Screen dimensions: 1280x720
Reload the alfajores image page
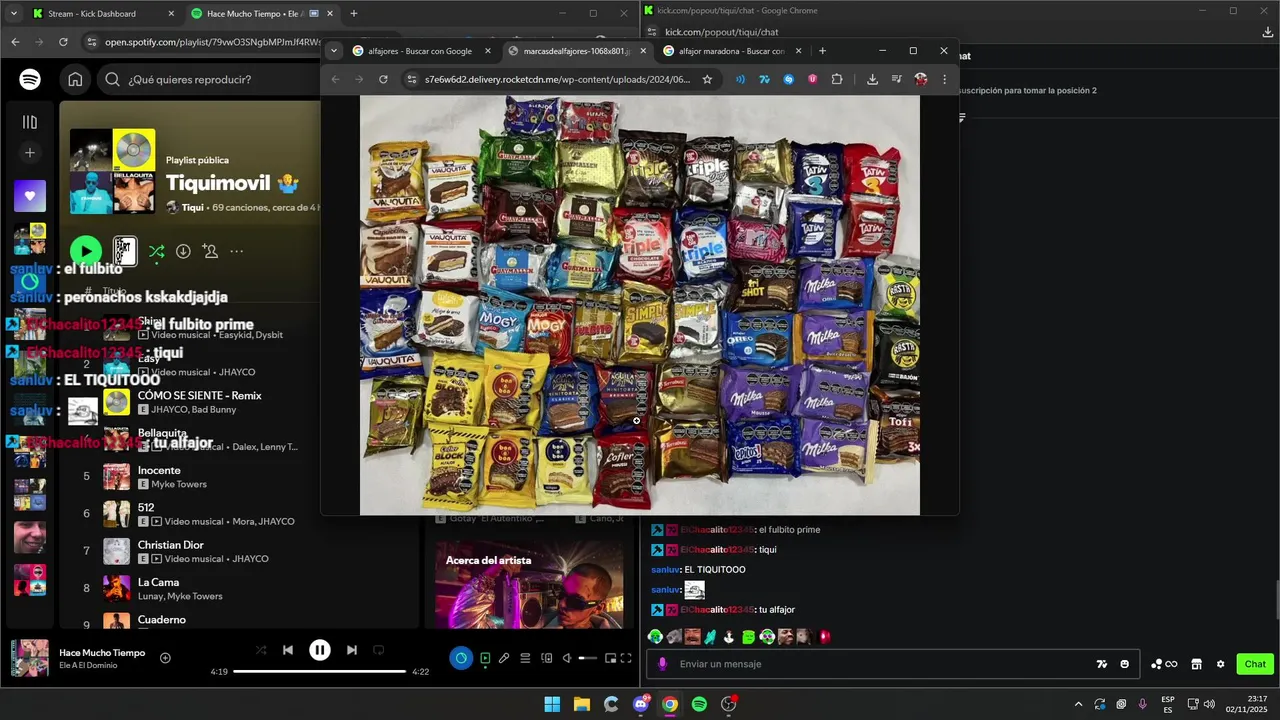click(x=383, y=79)
